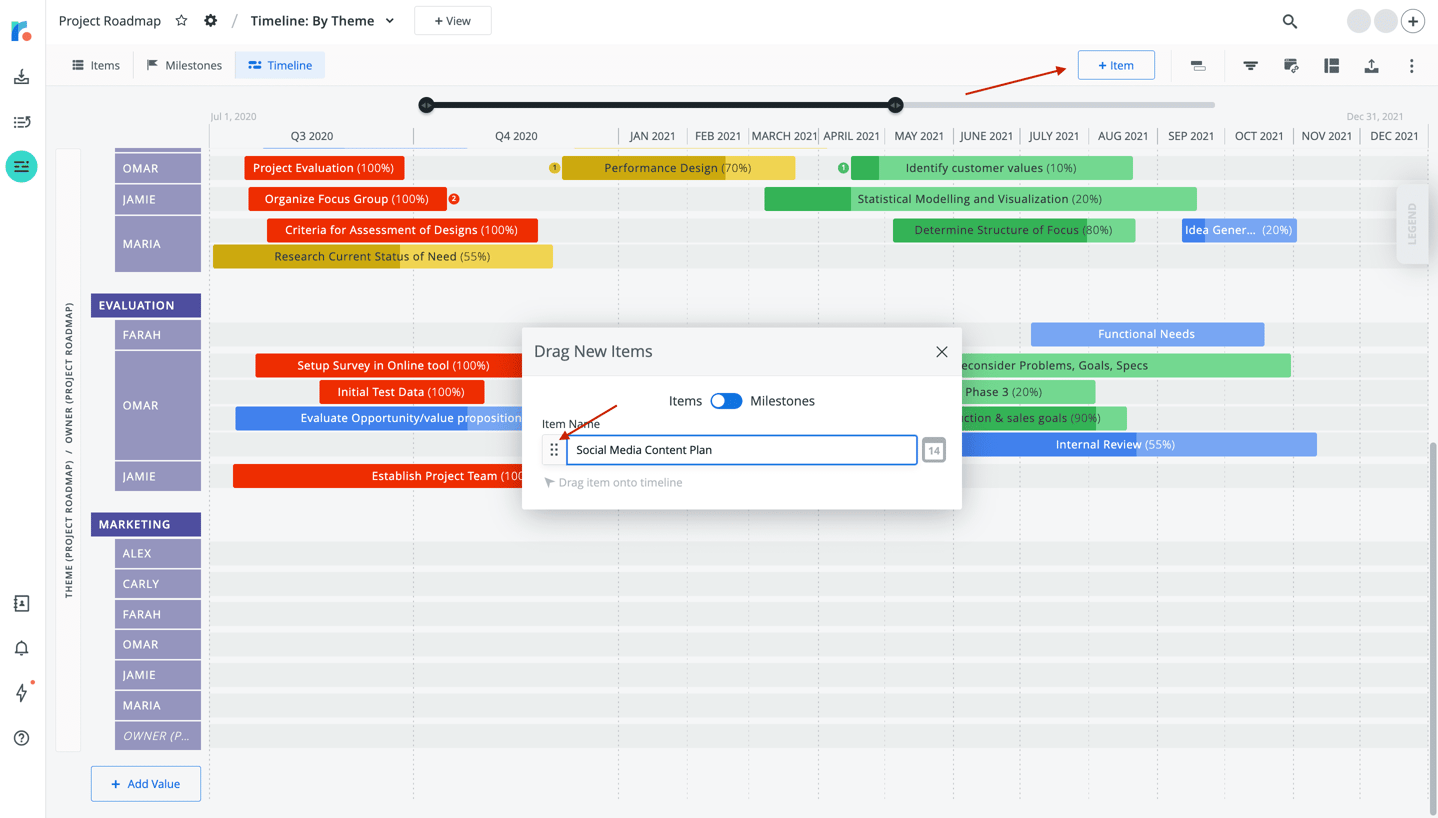1438x818 pixels.
Task: Open the + View menu
Action: pyautogui.click(x=452, y=20)
